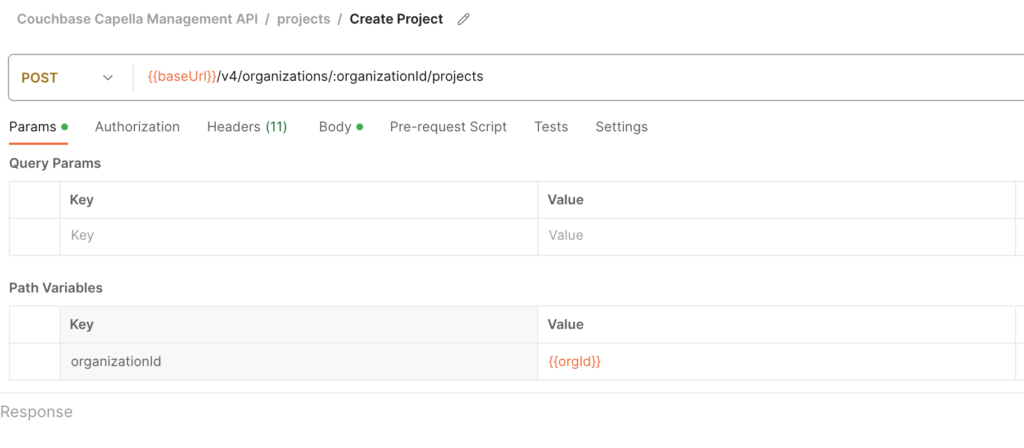
Task: Open the Headers (11) tab
Action: click(x=247, y=127)
